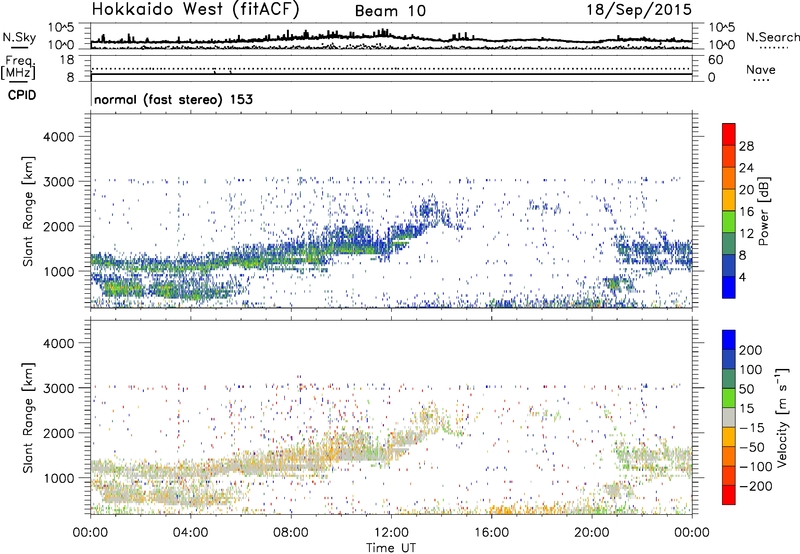Click the 4000 tick label on power panel
This screenshot has width=800, height=554.
pyautogui.click(x=59, y=137)
